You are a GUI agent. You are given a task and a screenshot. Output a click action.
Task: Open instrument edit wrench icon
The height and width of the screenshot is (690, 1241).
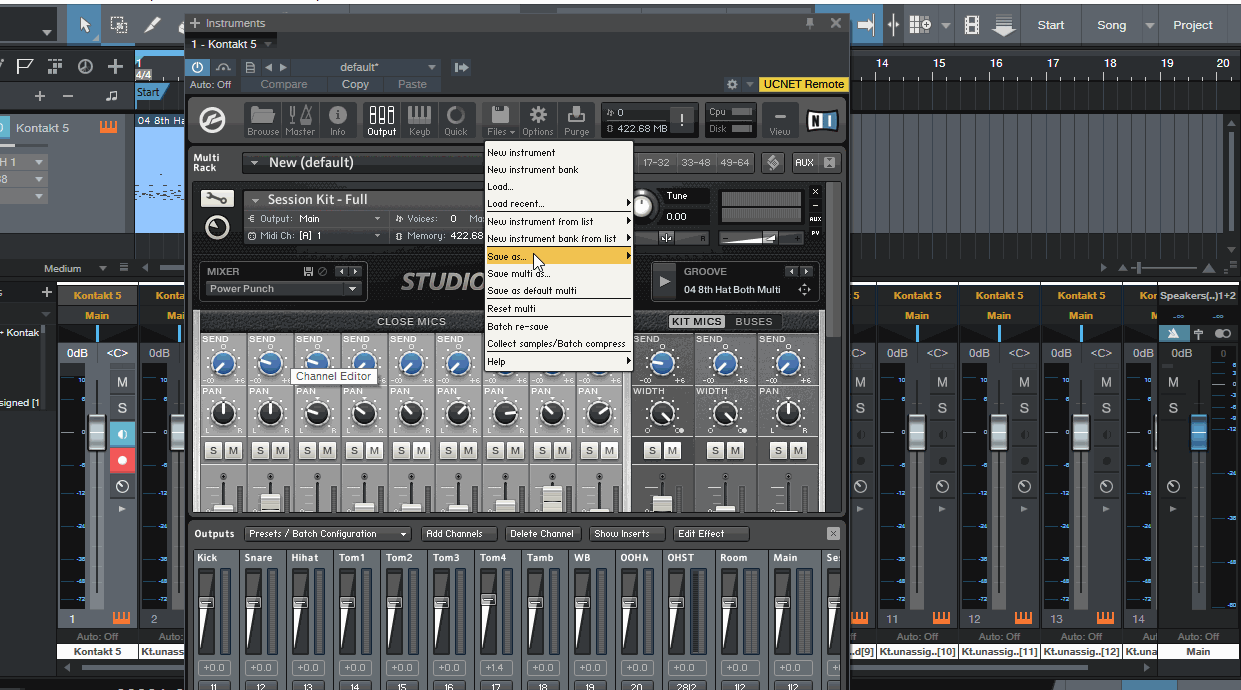[216, 199]
